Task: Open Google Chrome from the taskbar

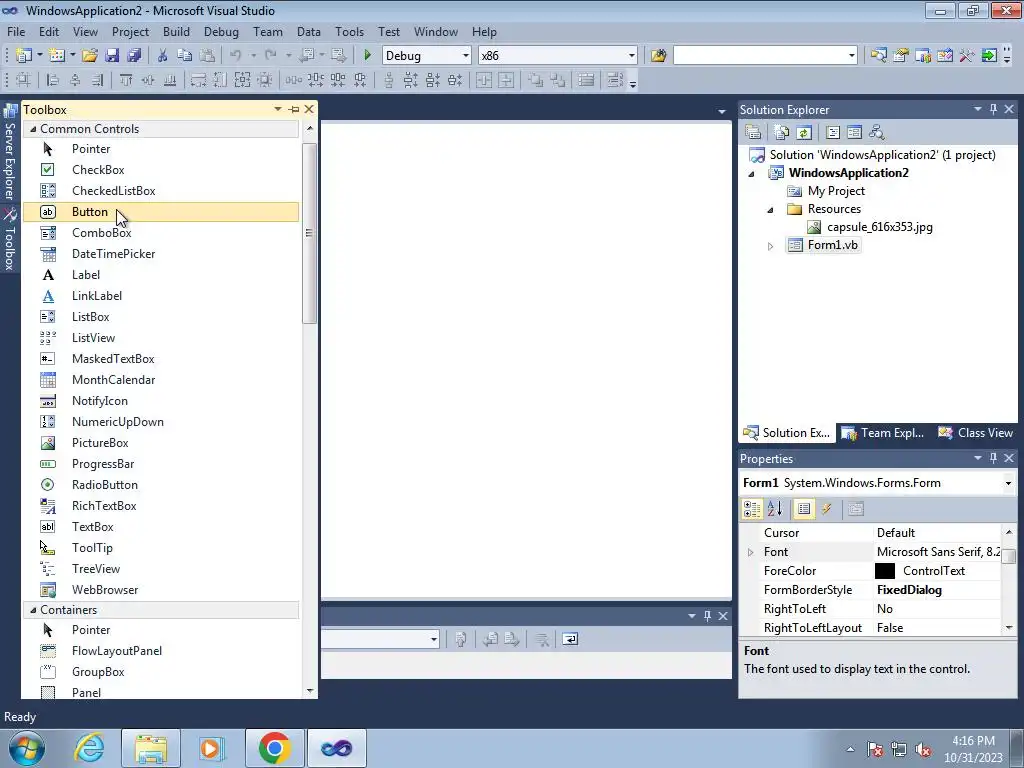Action: click(274, 748)
